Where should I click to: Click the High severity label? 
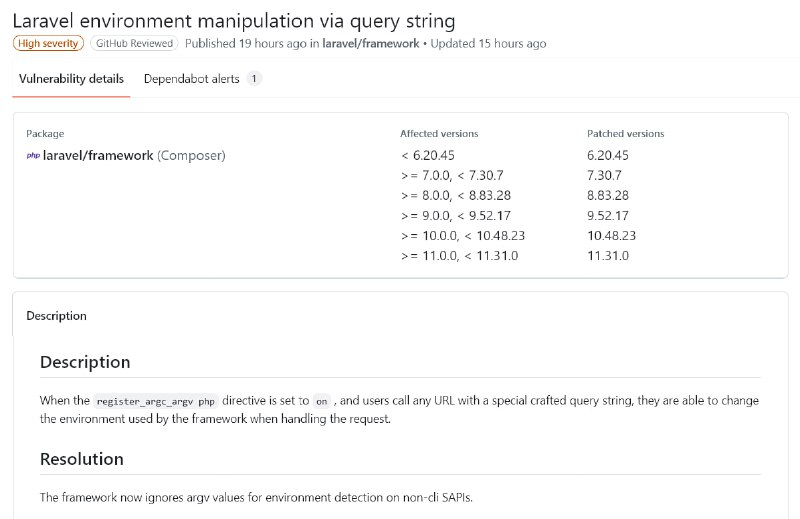pyautogui.click(x=48, y=43)
